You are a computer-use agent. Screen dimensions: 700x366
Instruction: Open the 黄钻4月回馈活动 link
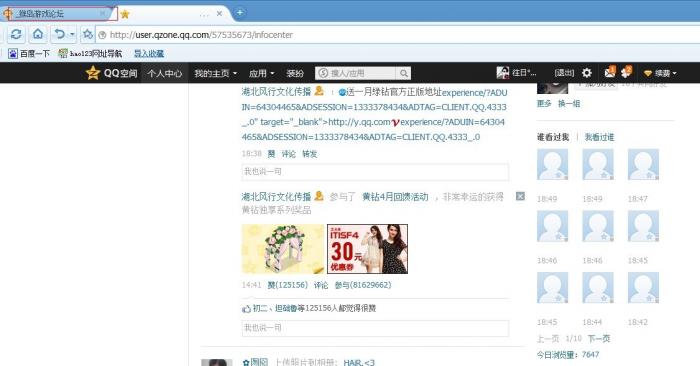pyautogui.click(x=395, y=197)
